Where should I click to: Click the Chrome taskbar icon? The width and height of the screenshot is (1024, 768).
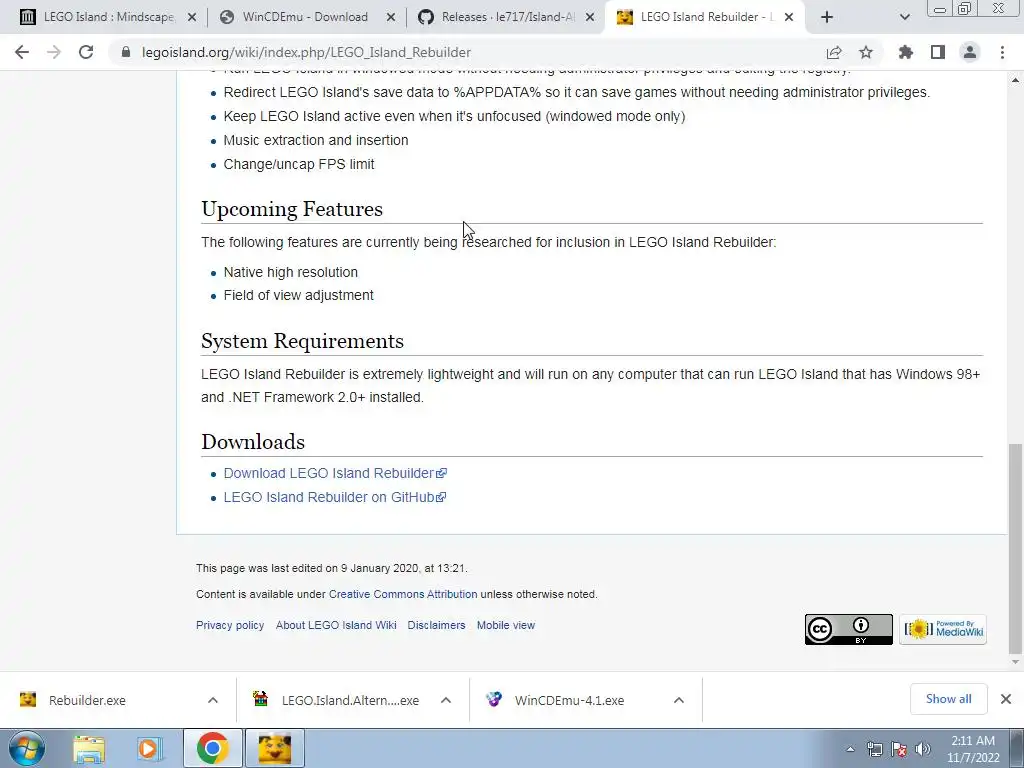pyautogui.click(x=212, y=748)
